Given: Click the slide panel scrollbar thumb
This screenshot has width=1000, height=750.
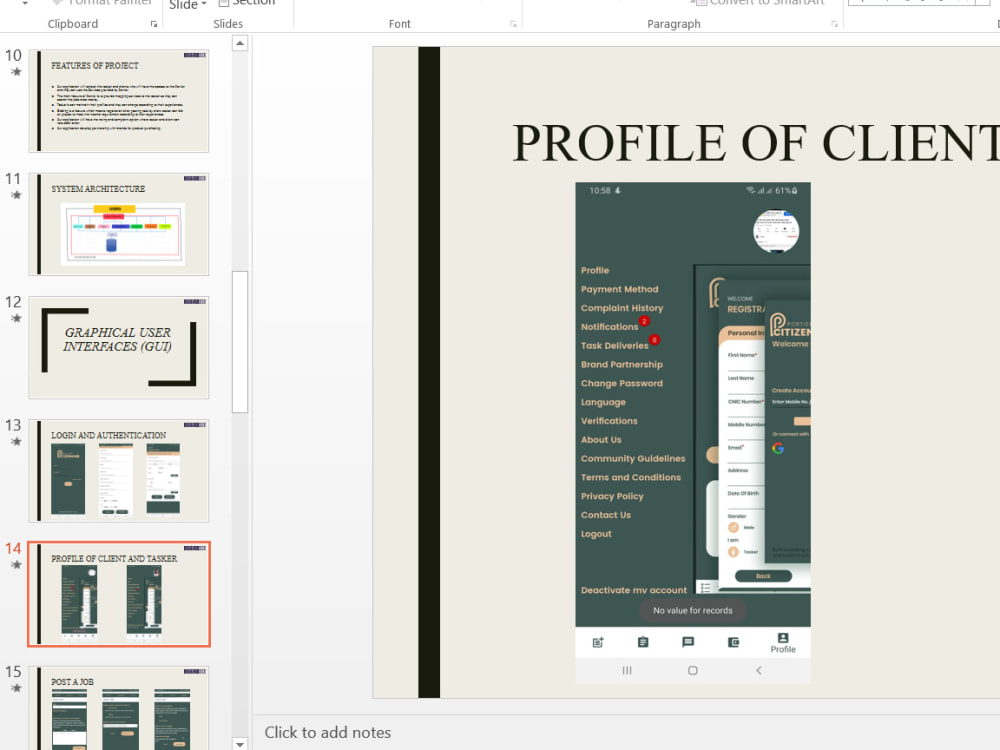Looking at the screenshot, I should point(240,342).
